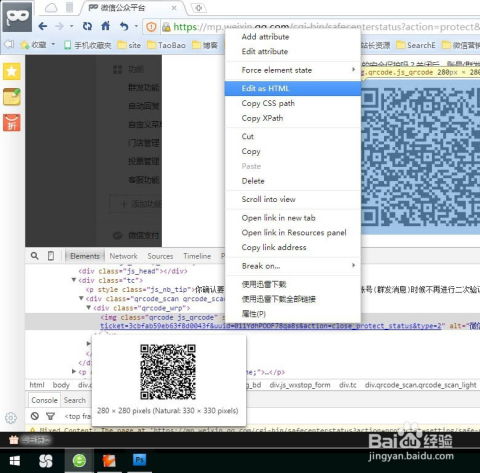Viewport: 480px width, 473px height.
Task: Click the red discount 折 sidebar icon
Action: (x=12, y=122)
